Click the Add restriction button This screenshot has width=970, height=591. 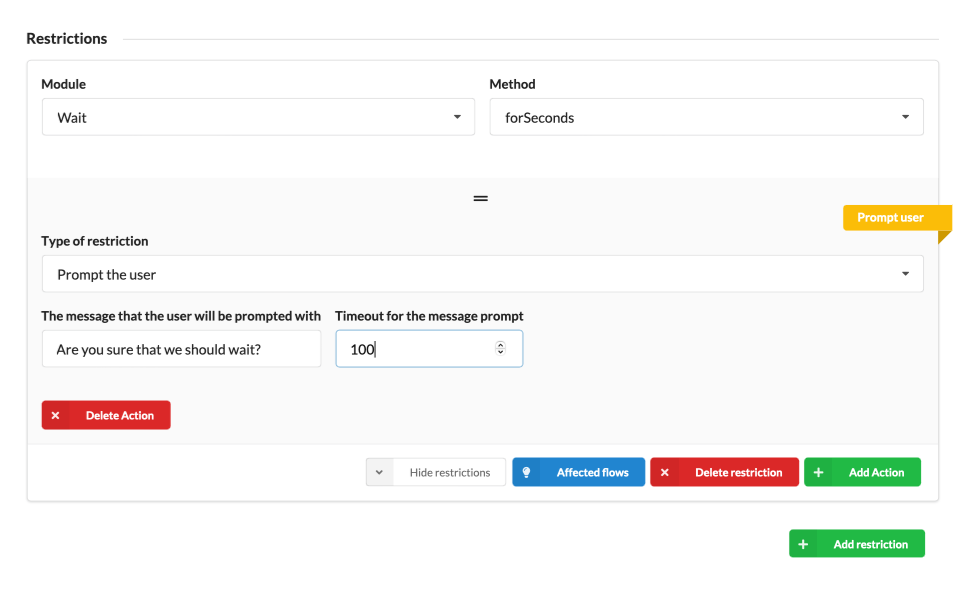click(x=857, y=544)
